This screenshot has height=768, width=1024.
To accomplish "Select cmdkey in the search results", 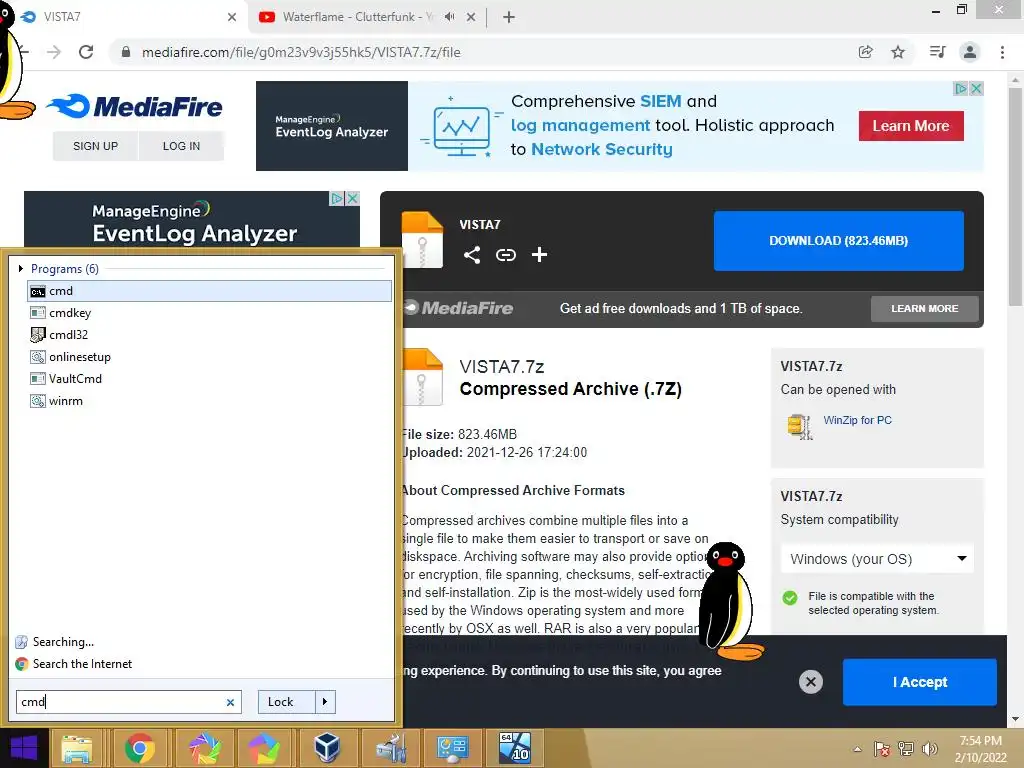I will [x=209, y=313].
